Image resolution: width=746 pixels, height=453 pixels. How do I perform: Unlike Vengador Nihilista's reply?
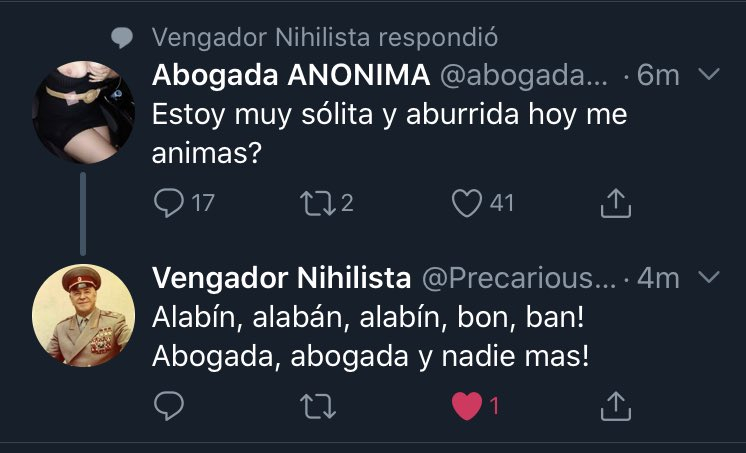point(467,405)
